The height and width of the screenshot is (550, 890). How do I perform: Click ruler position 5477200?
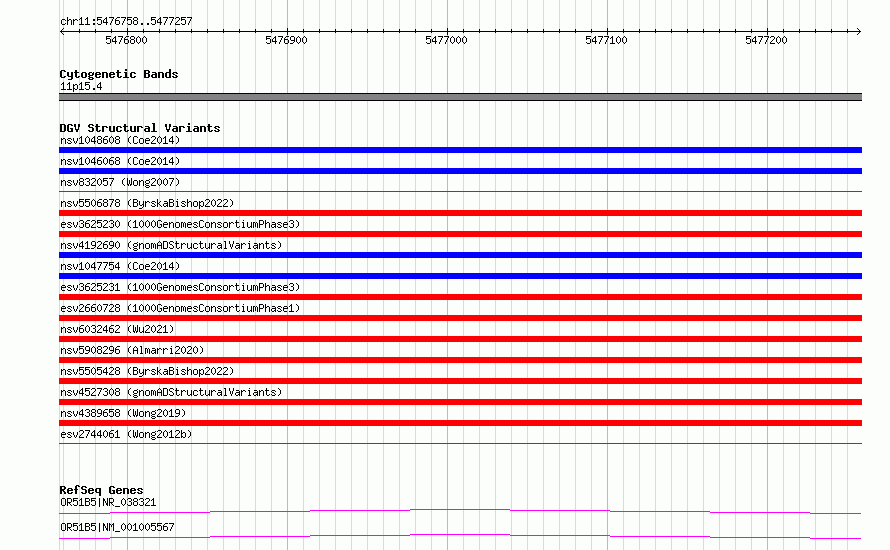766,40
